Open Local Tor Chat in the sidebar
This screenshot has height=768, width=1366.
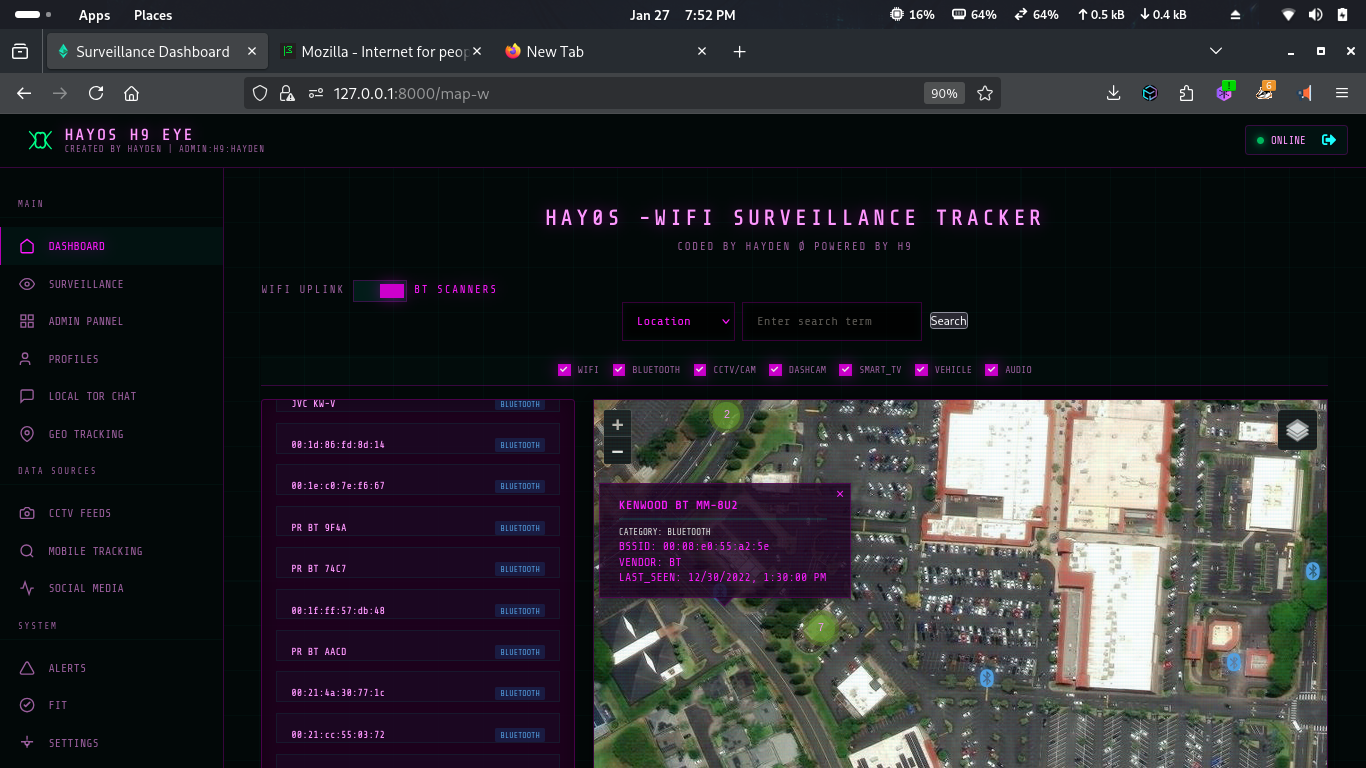click(x=111, y=396)
